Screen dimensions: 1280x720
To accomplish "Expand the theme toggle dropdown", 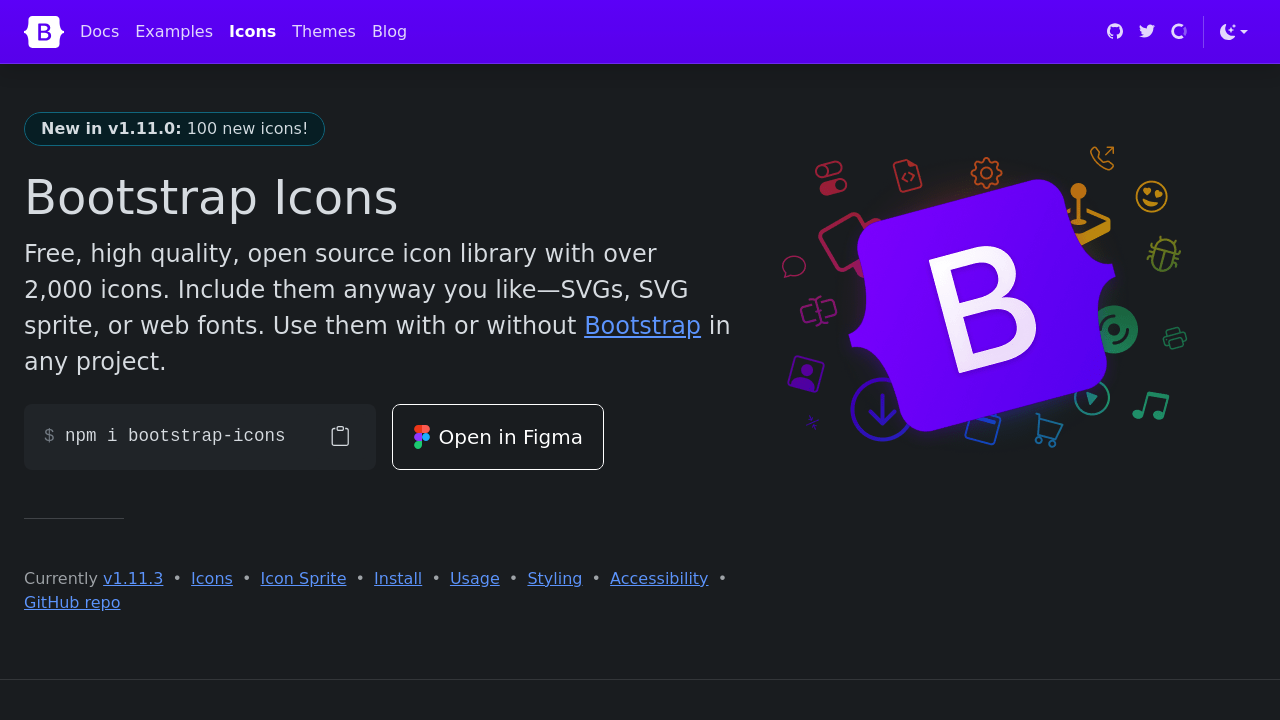I will 1233,32.
